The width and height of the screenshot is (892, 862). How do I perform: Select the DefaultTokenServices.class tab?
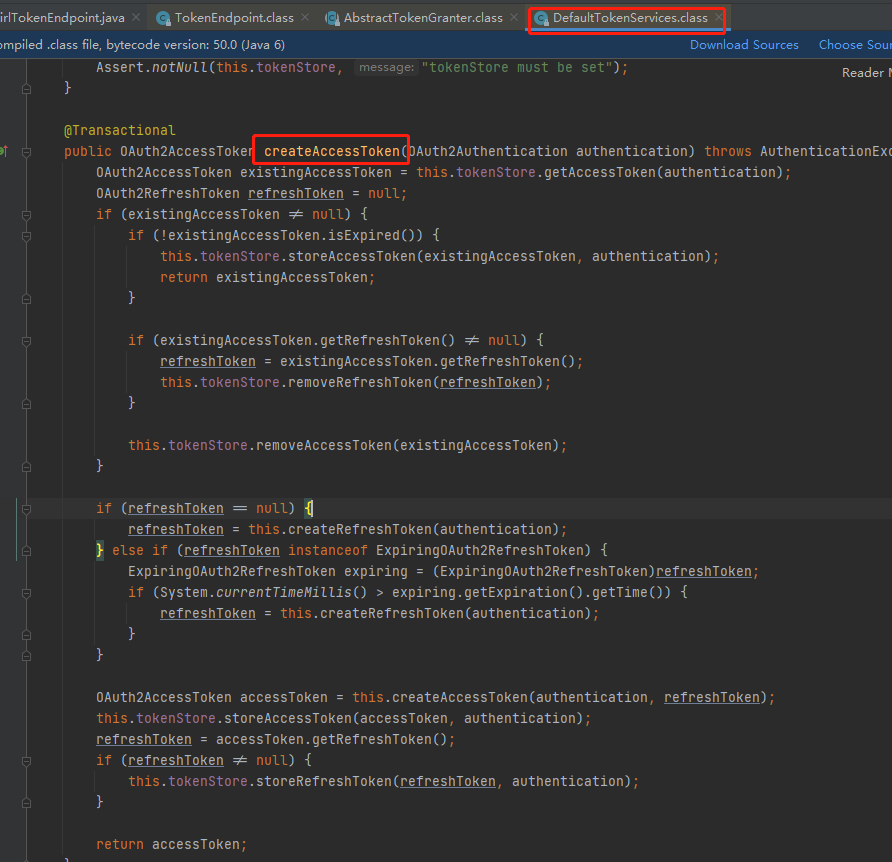coord(630,18)
